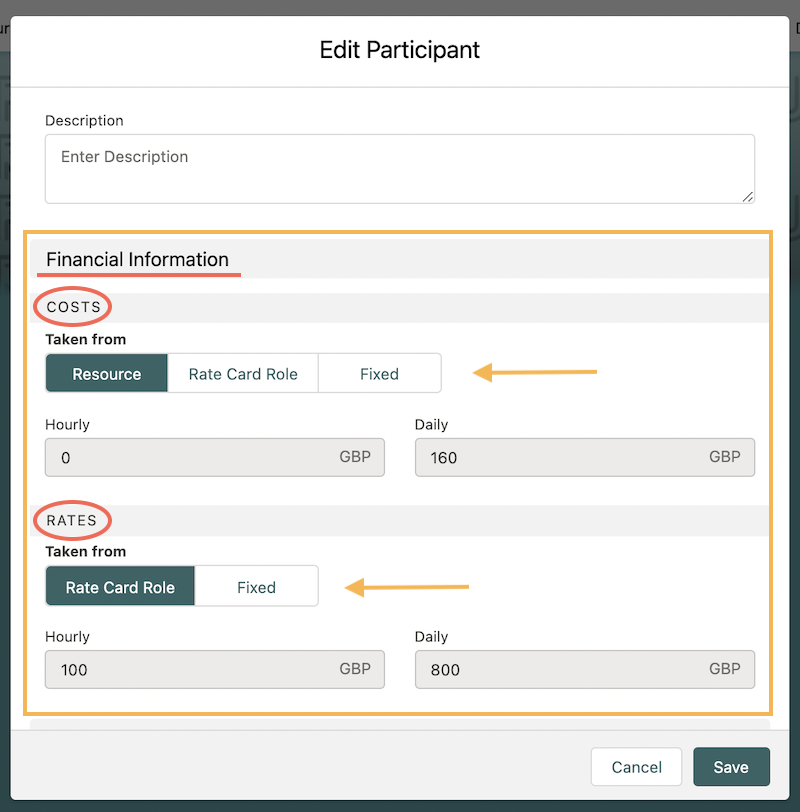Image resolution: width=800 pixels, height=812 pixels.
Task: Click the COSTS section label
Action: pos(74,307)
